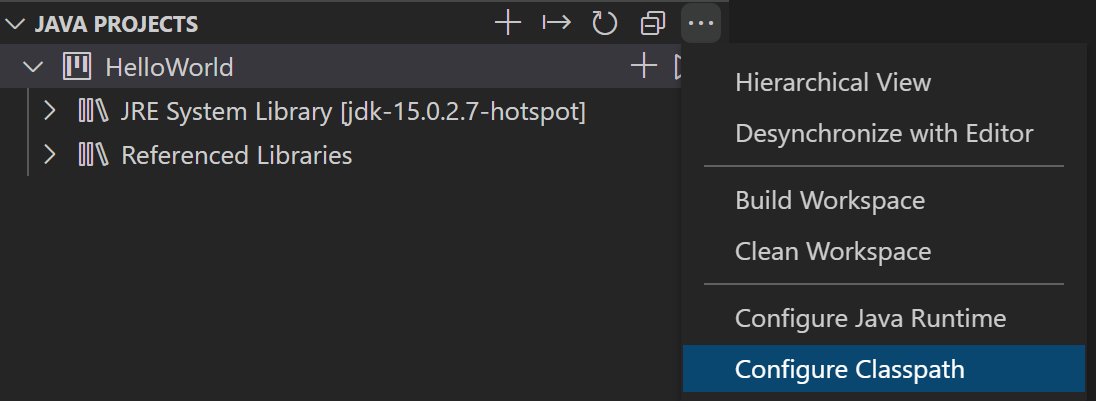Click the three-dots more actions button
The image size is (1096, 401).
[x=701, y=24]
